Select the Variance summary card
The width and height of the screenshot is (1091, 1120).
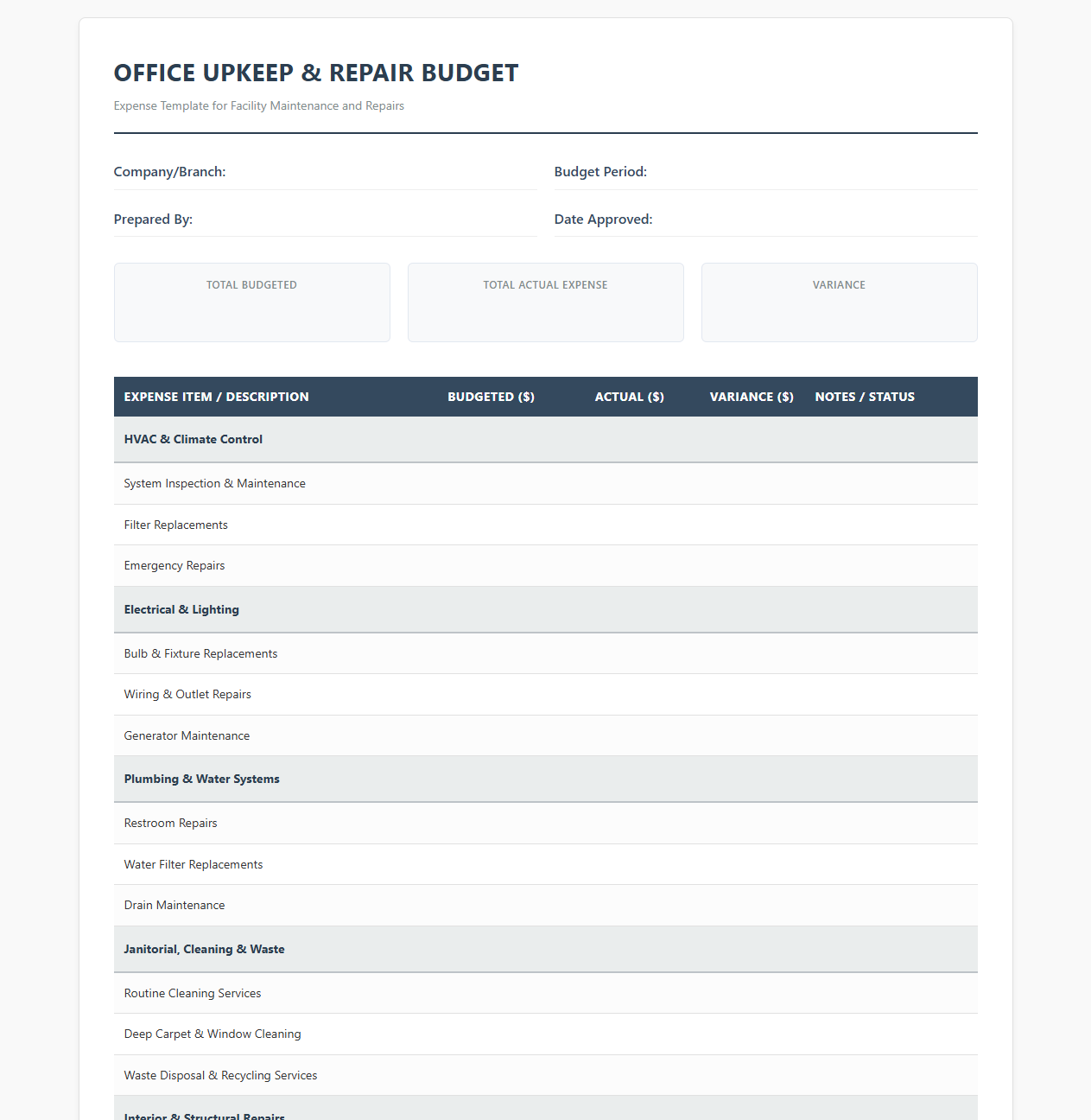point(840,302)
